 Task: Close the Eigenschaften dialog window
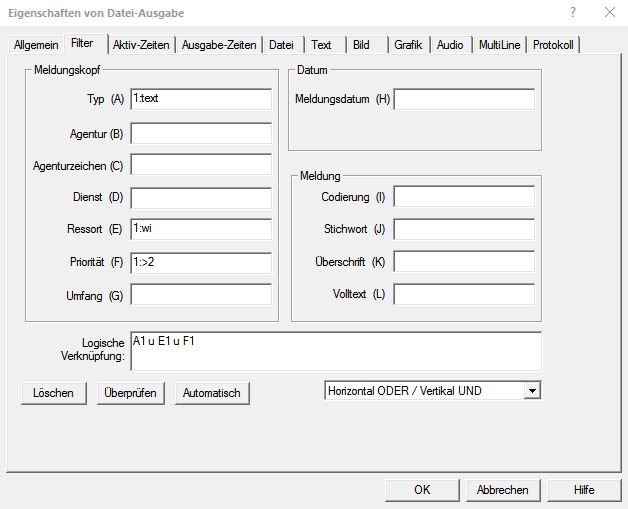pyautogui.click(x=609, y=13)
